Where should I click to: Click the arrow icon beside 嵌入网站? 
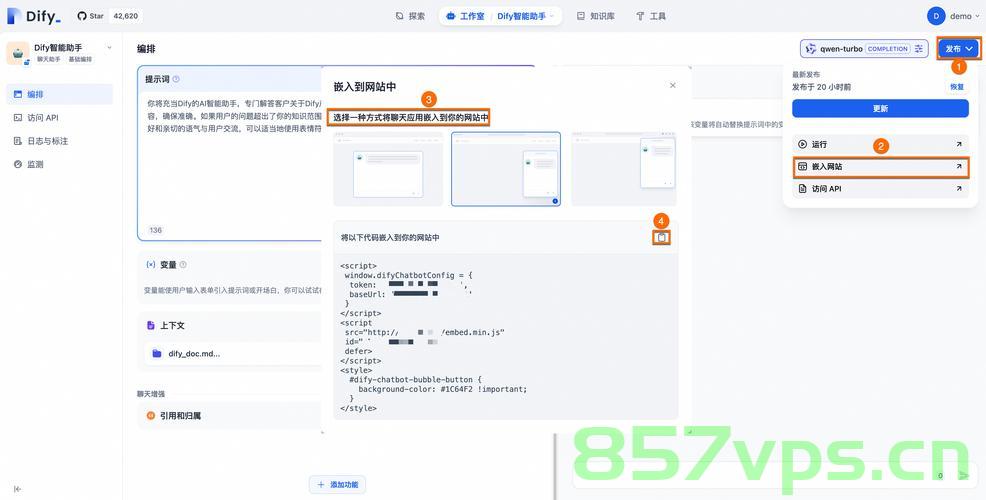(958, 167)
